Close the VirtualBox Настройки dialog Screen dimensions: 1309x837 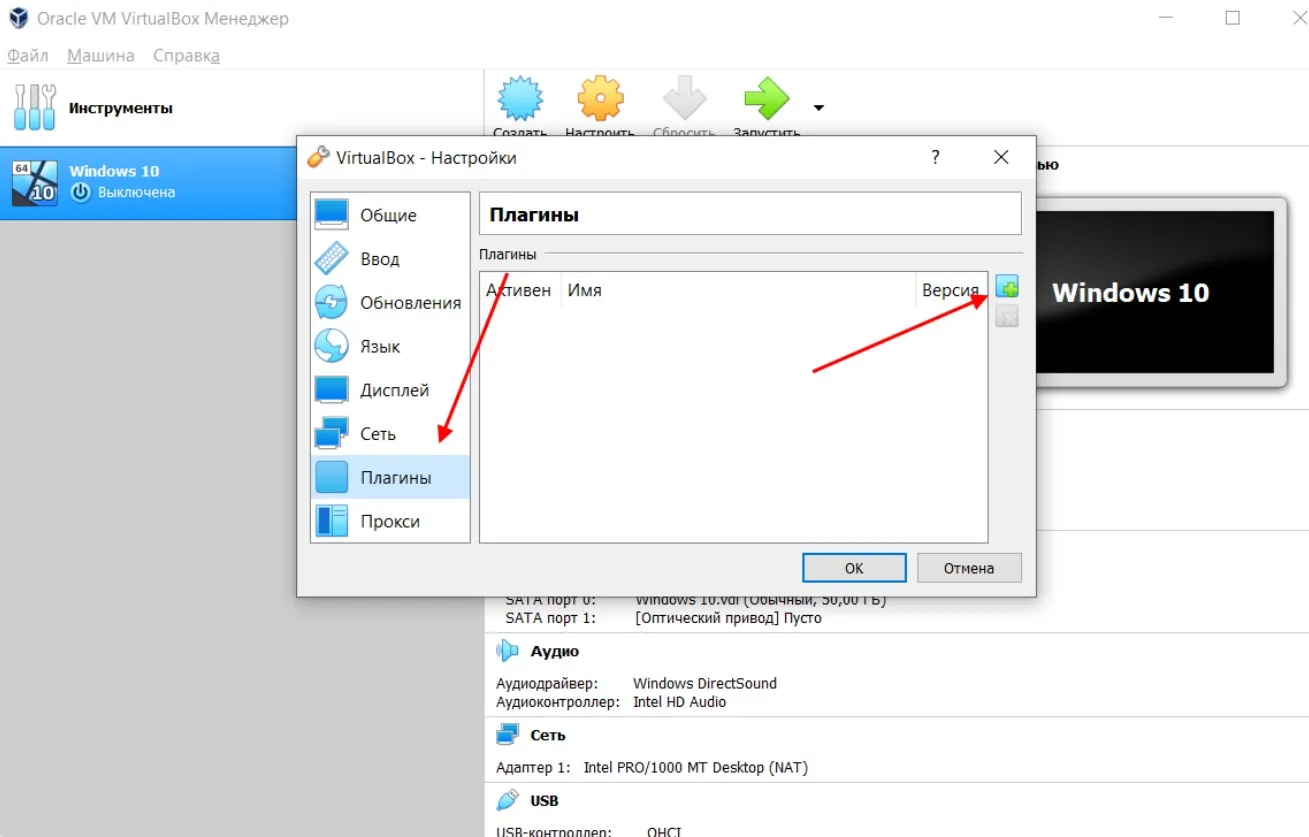[x=1001, y=157]
